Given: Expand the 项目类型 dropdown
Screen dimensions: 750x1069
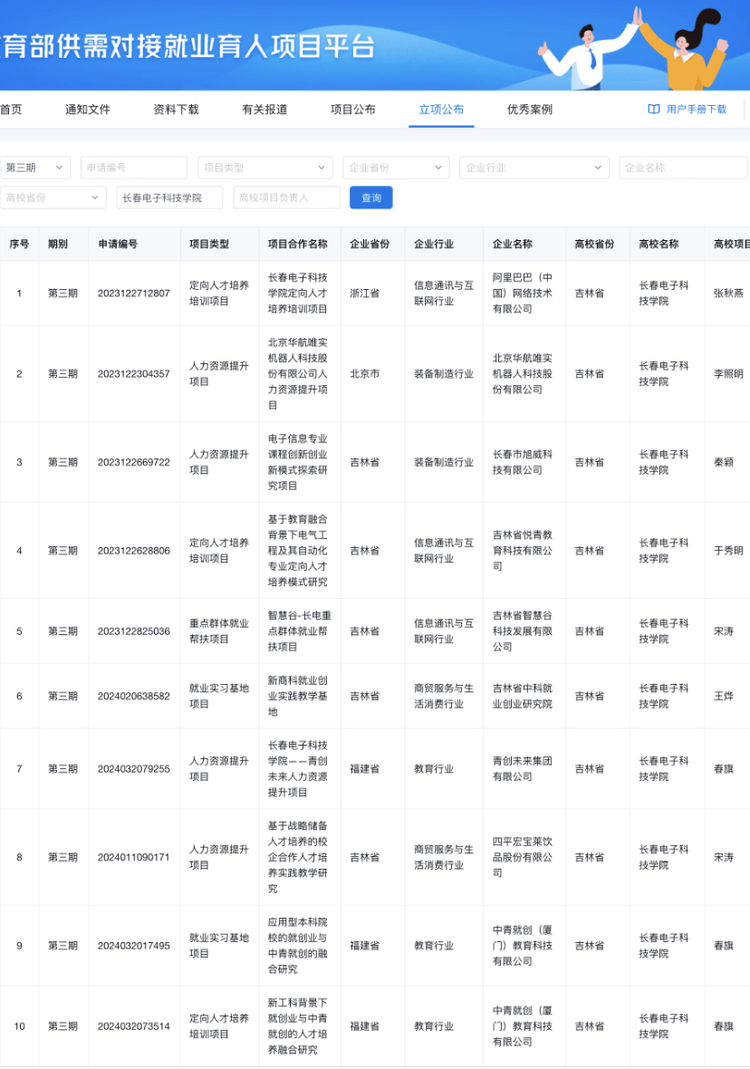Looking at the screenshot, I should [x=265, y=168].
